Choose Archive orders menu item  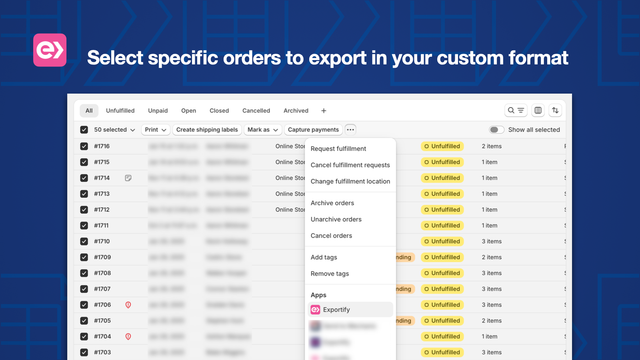coord(350,203)
